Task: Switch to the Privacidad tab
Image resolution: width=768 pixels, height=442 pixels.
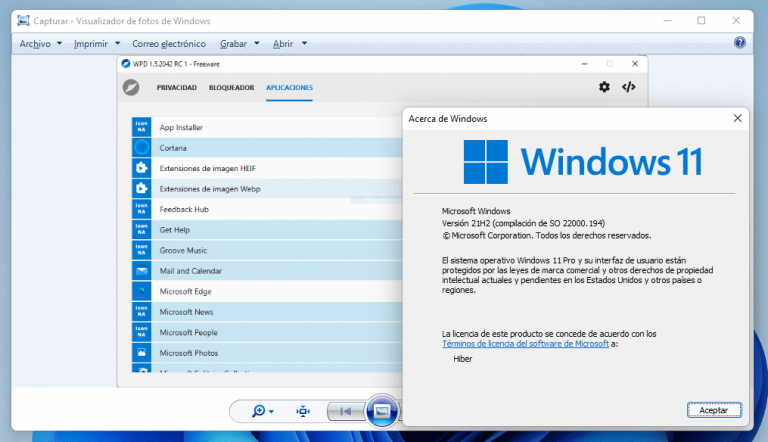Action: (176, 88)
